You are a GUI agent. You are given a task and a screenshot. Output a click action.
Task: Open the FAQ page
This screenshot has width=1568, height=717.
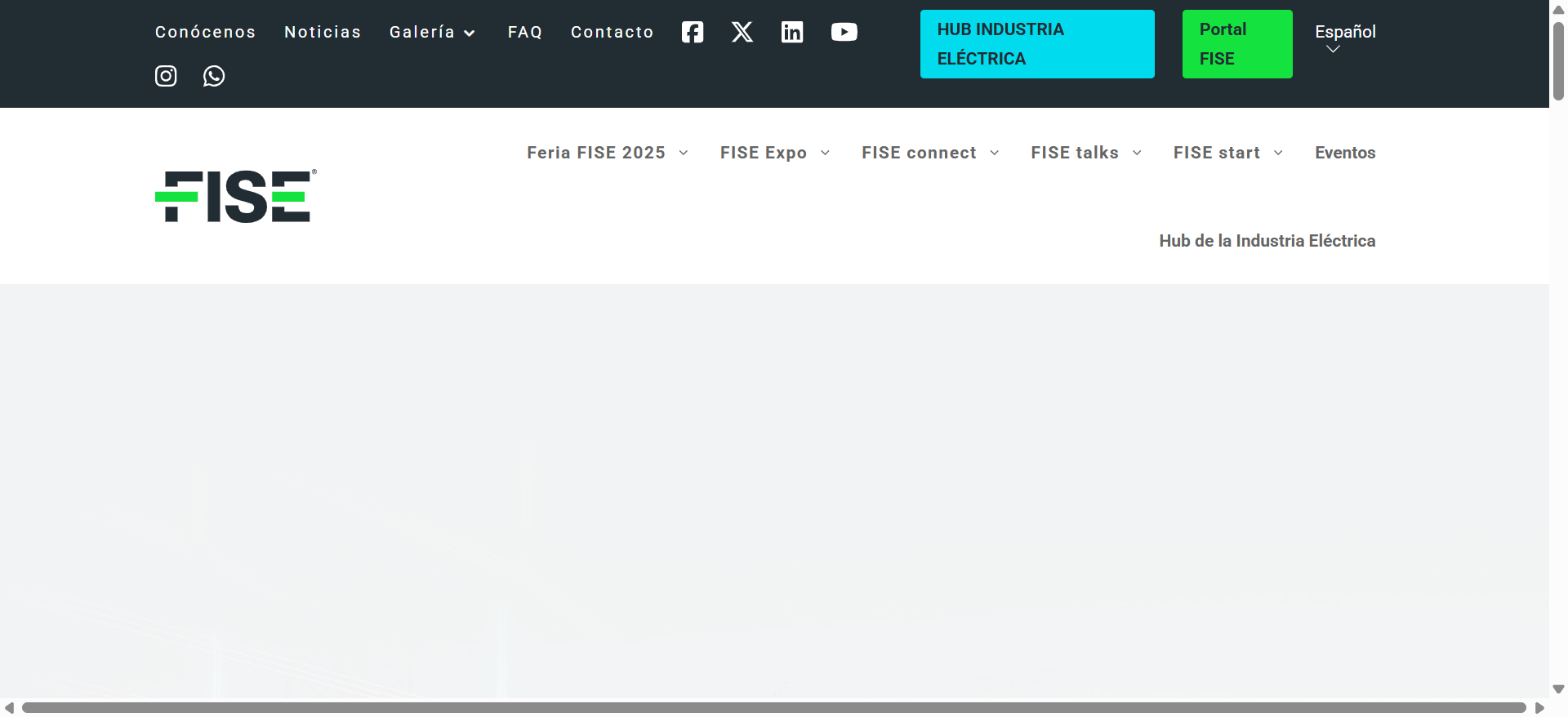coord(525,32)
